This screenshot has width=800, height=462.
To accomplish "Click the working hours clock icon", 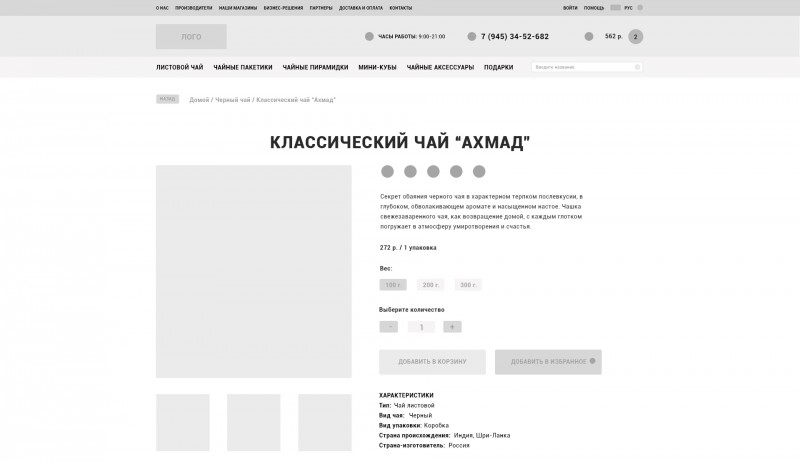I will (x=369, y=36).
